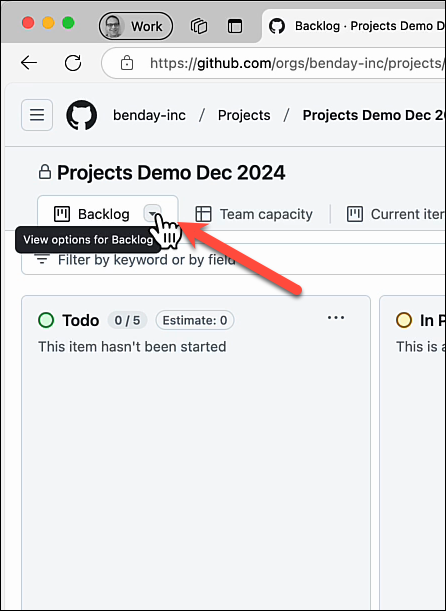
Task: Open view options dropdown for Backlog
Action: click(x=152, y=214)
